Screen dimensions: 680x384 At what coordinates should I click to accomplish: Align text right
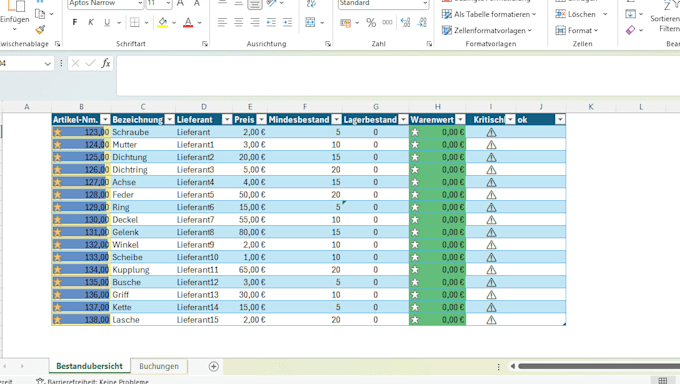255,22
